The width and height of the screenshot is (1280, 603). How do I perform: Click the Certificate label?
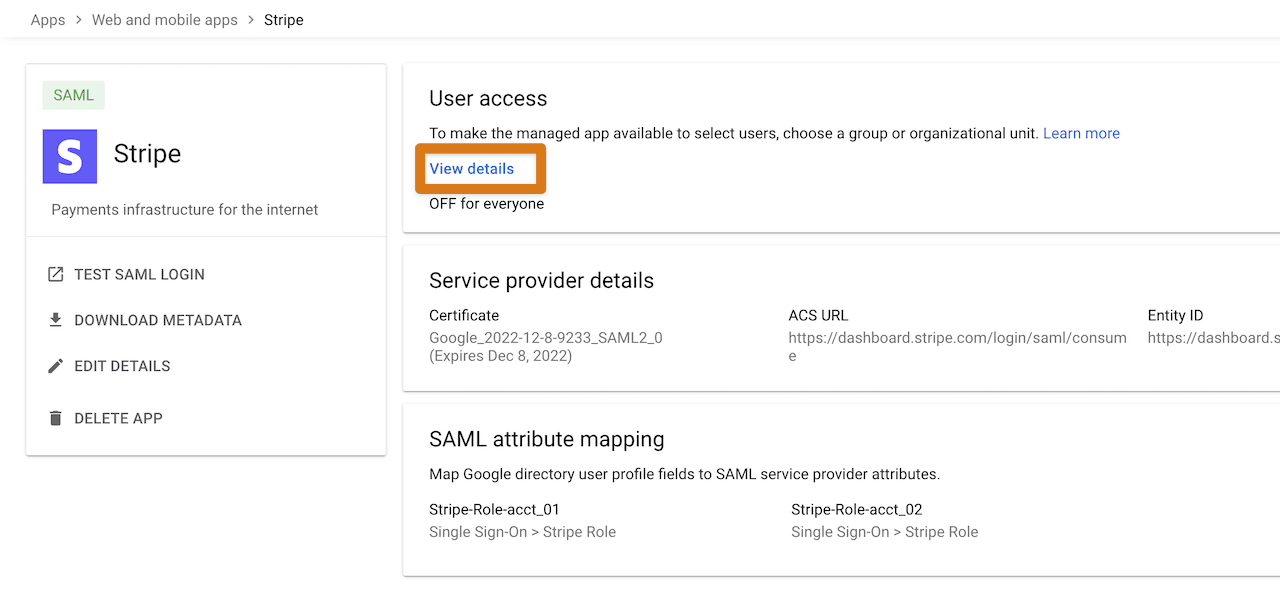pyautogui.click(x=464, y=315)
